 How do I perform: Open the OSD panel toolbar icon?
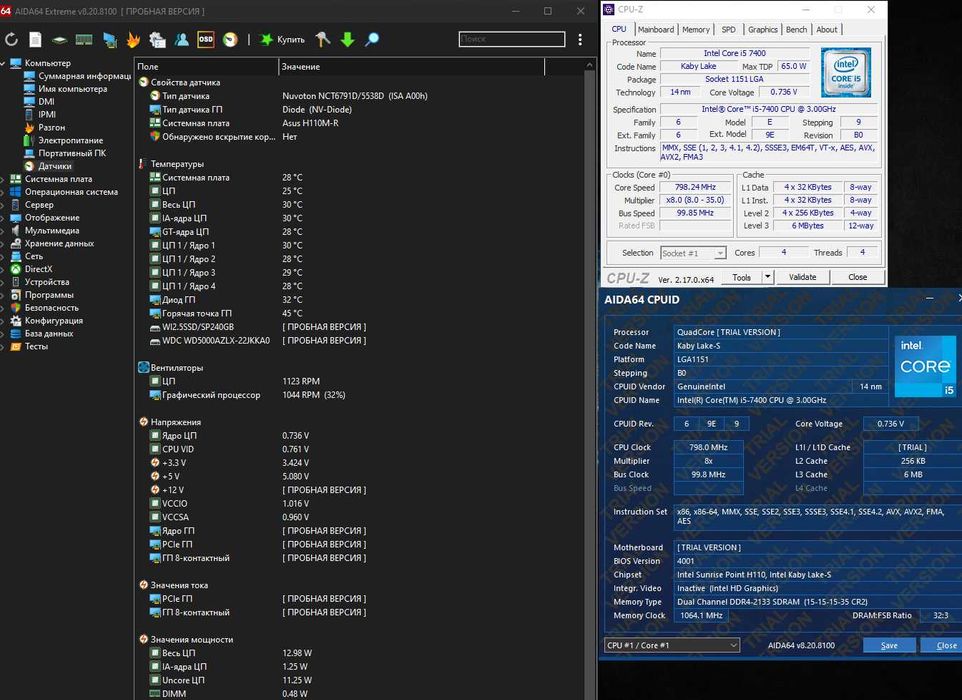point(206,40)
